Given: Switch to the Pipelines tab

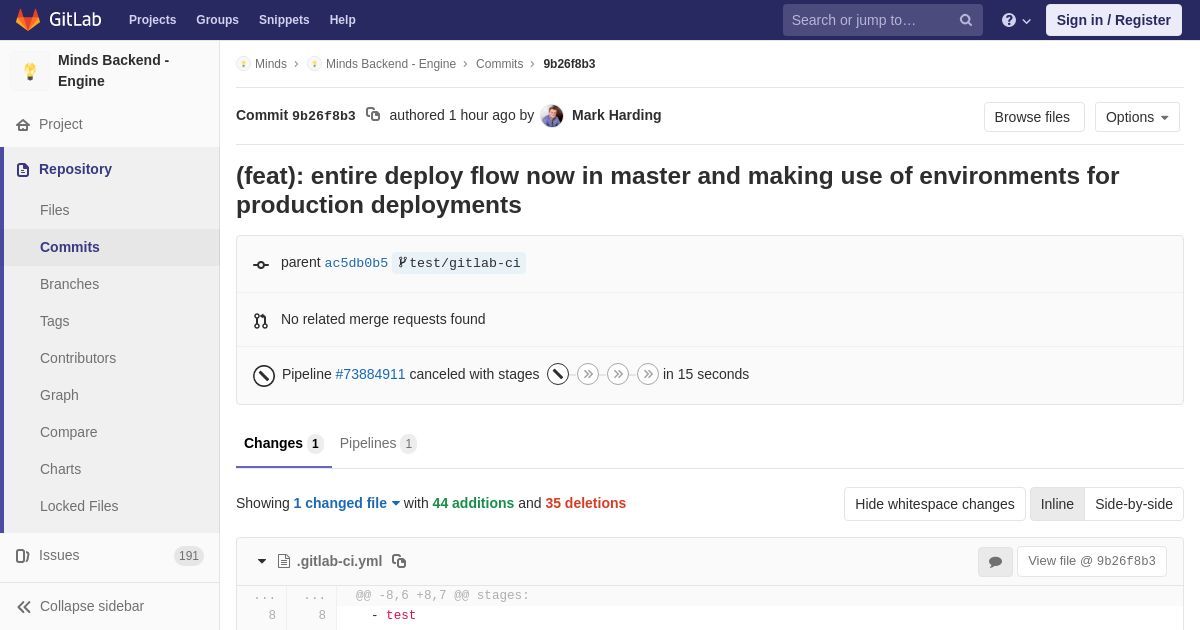Looking at the screenshot, I should pos(378,444).
